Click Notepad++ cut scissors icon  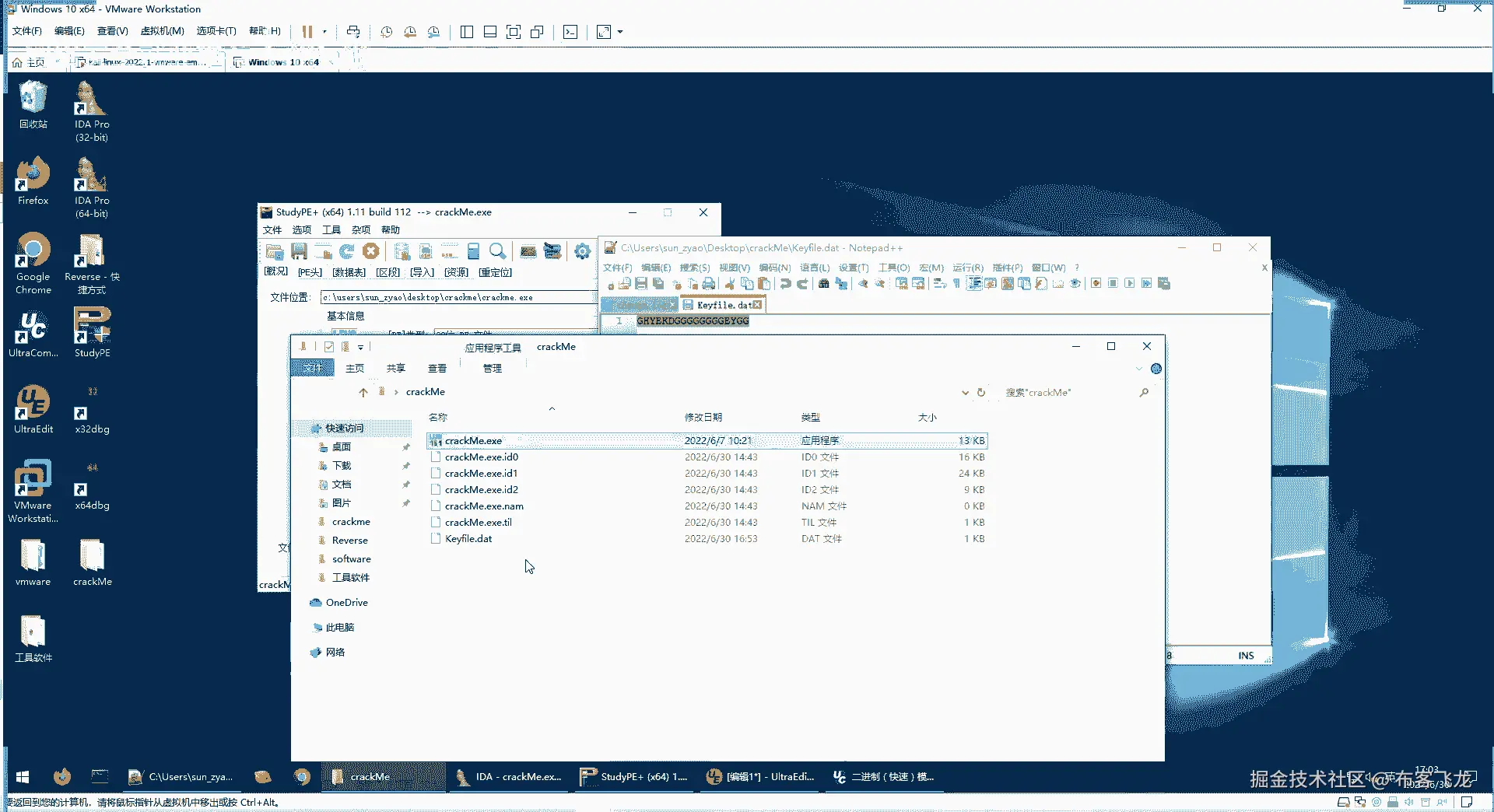[730, 283]
